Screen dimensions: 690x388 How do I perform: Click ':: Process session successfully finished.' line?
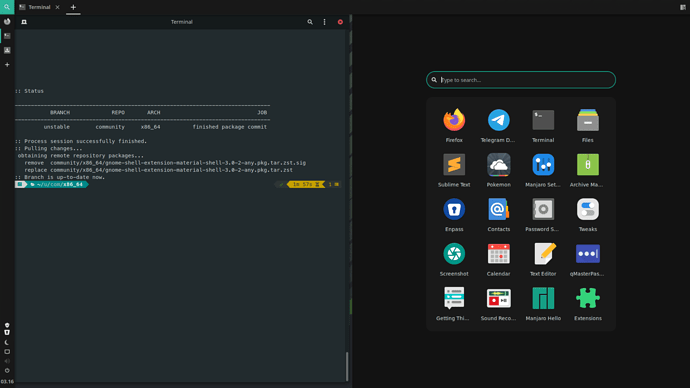coord(81,141)
